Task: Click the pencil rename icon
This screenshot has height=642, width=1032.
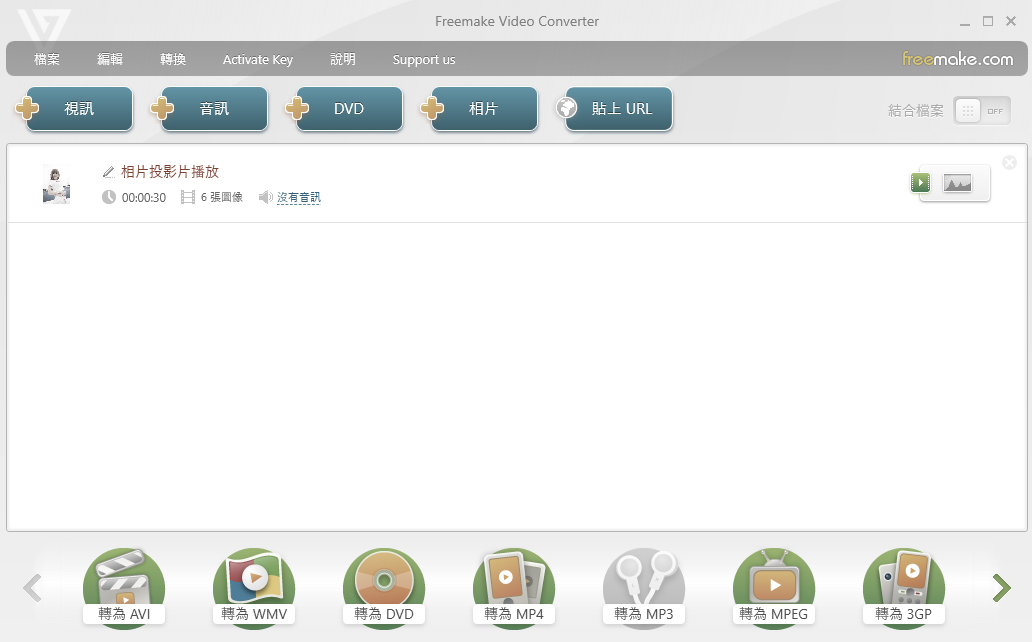Action: pos(109,172)
